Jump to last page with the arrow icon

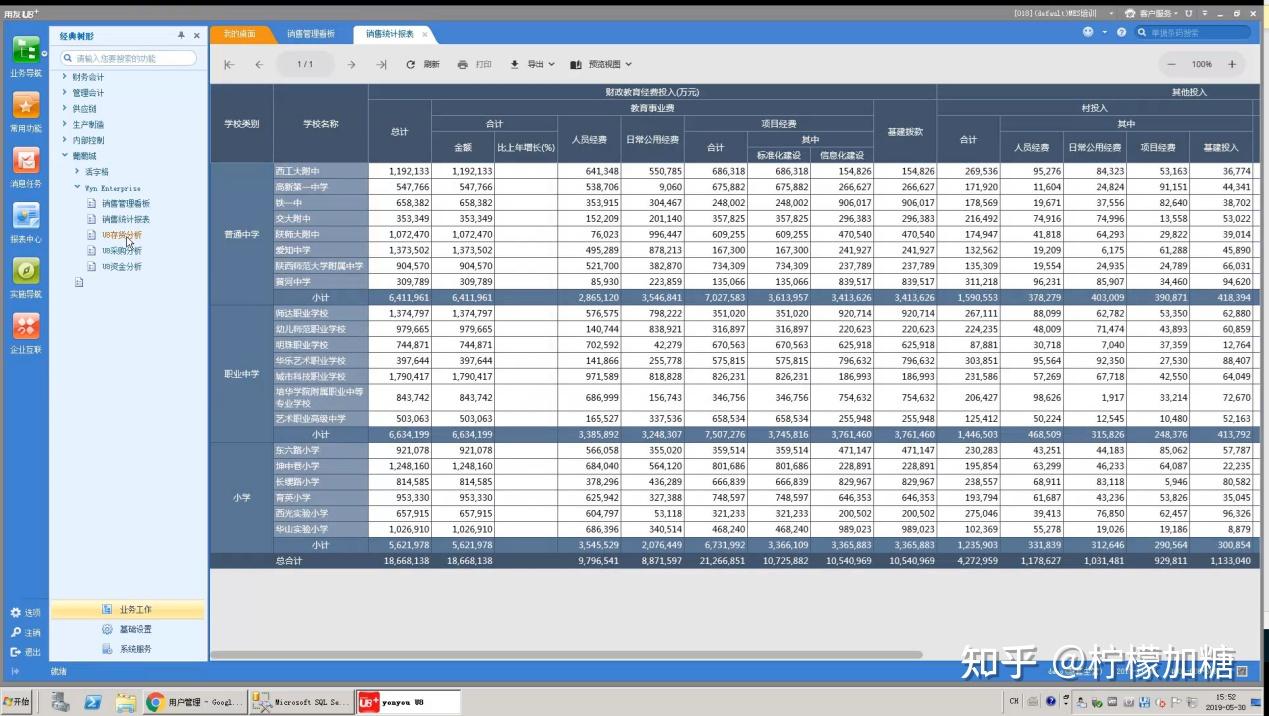pos(381,64)
